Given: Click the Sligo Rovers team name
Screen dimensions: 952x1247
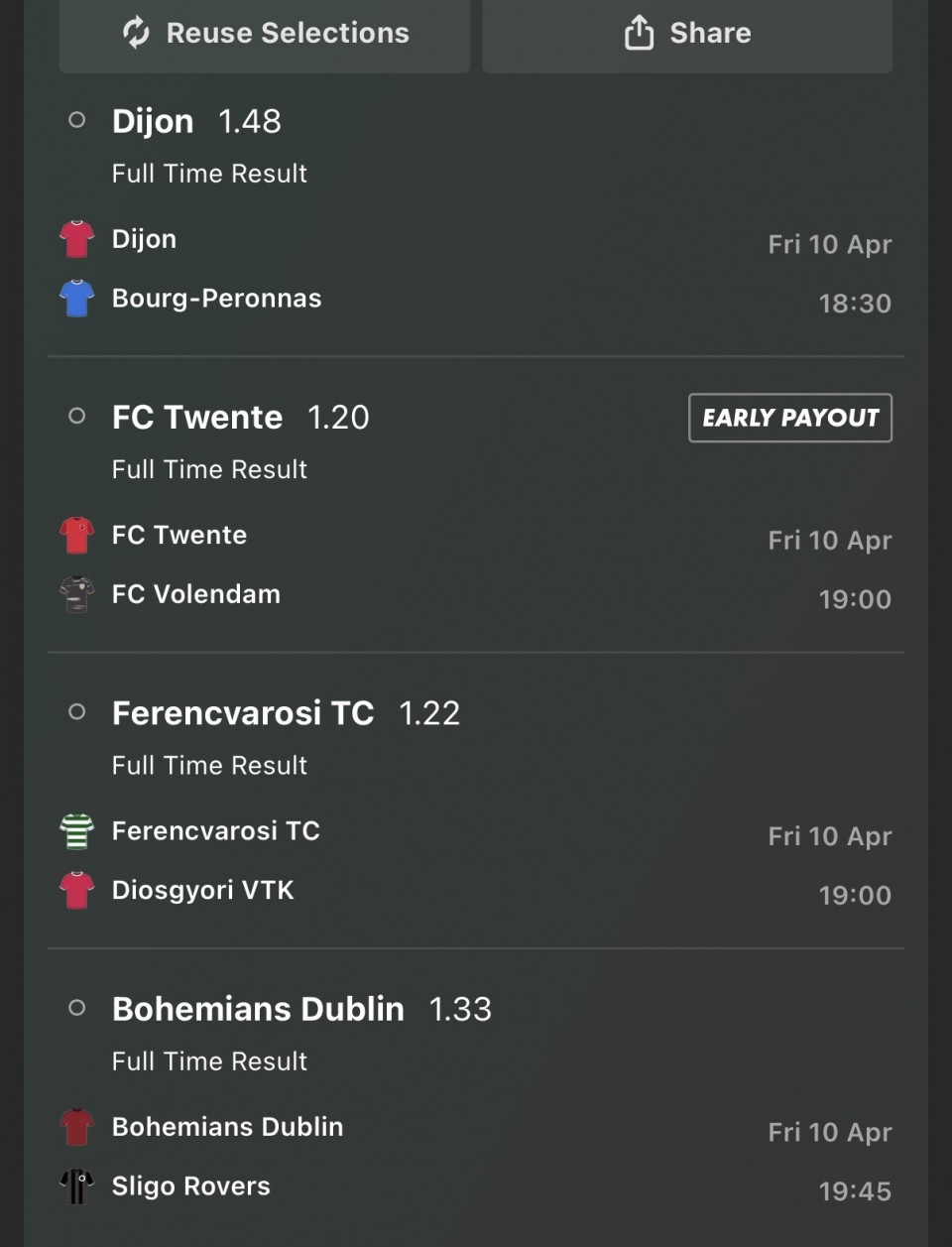Looking at the screenshot, I should [x=191, y=1186].
